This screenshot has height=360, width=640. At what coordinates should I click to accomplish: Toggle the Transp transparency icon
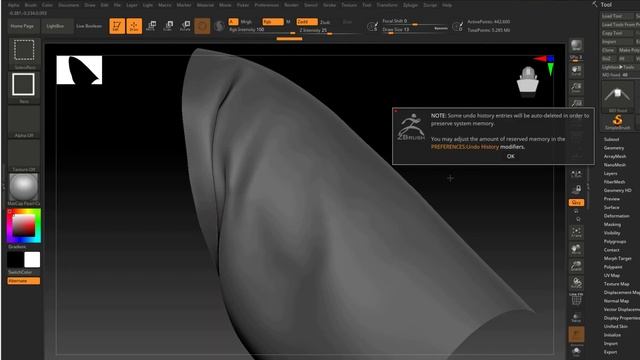click(576, 317)
